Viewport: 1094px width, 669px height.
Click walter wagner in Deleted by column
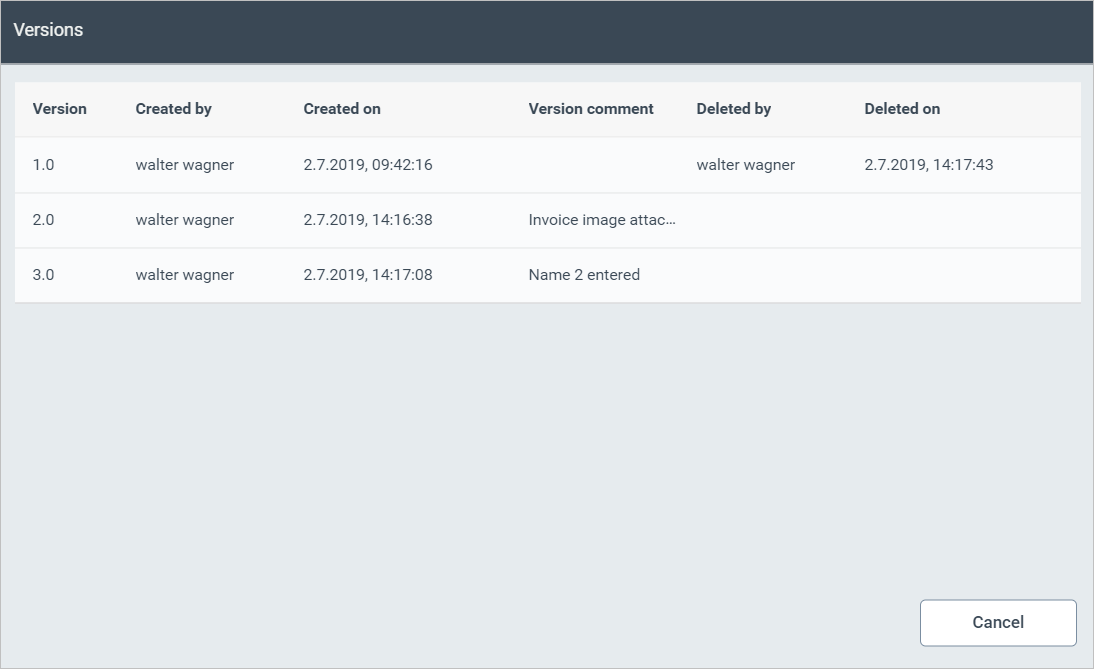click(746, 165)
